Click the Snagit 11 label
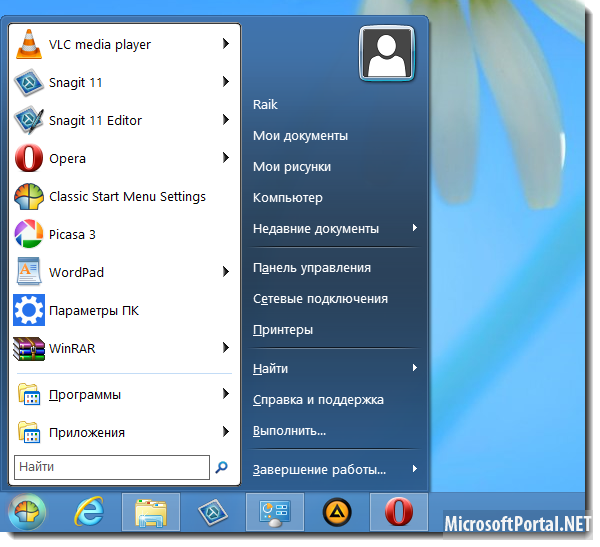 75,82
